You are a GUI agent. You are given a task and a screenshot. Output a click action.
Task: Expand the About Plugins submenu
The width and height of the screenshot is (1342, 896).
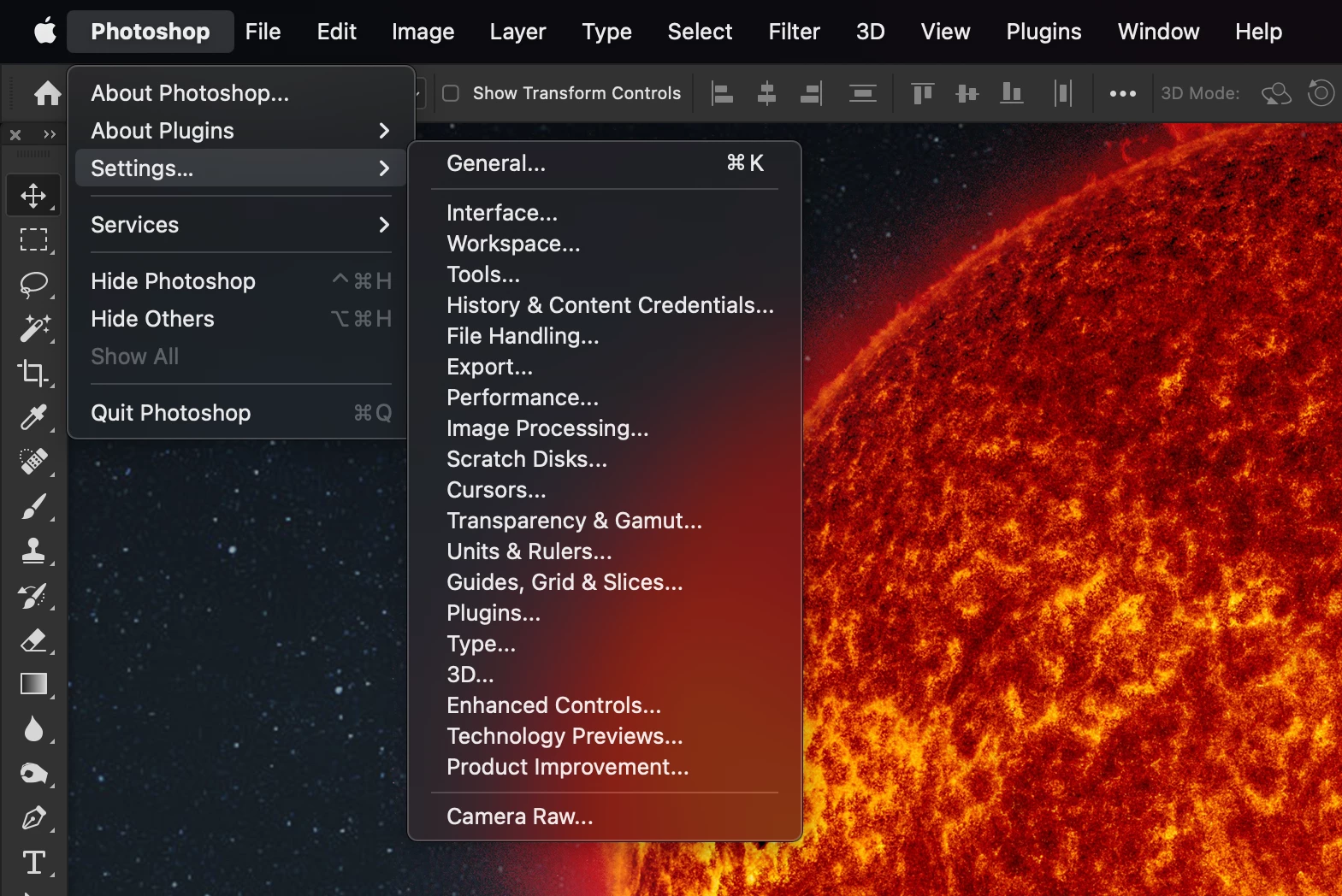point(241,131)
